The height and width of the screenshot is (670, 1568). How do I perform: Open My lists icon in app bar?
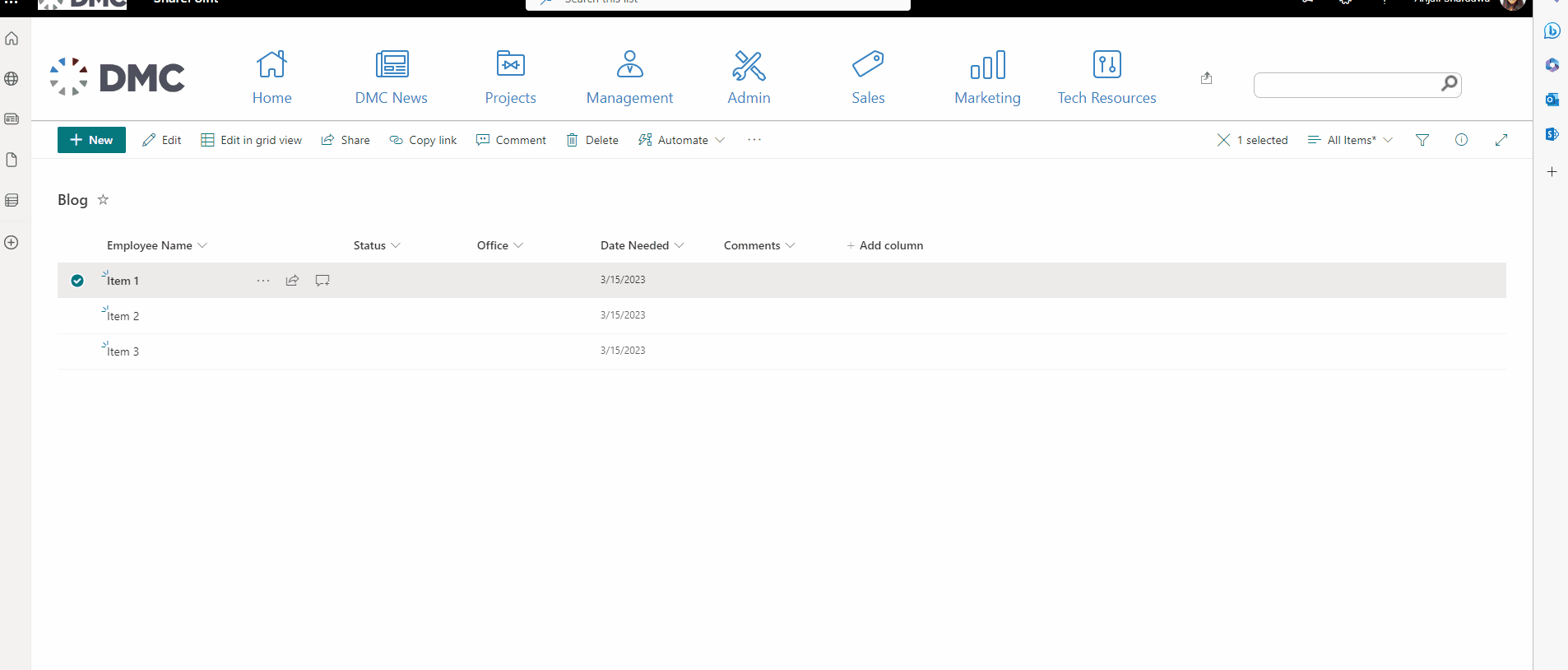click(x=12, y=201)
